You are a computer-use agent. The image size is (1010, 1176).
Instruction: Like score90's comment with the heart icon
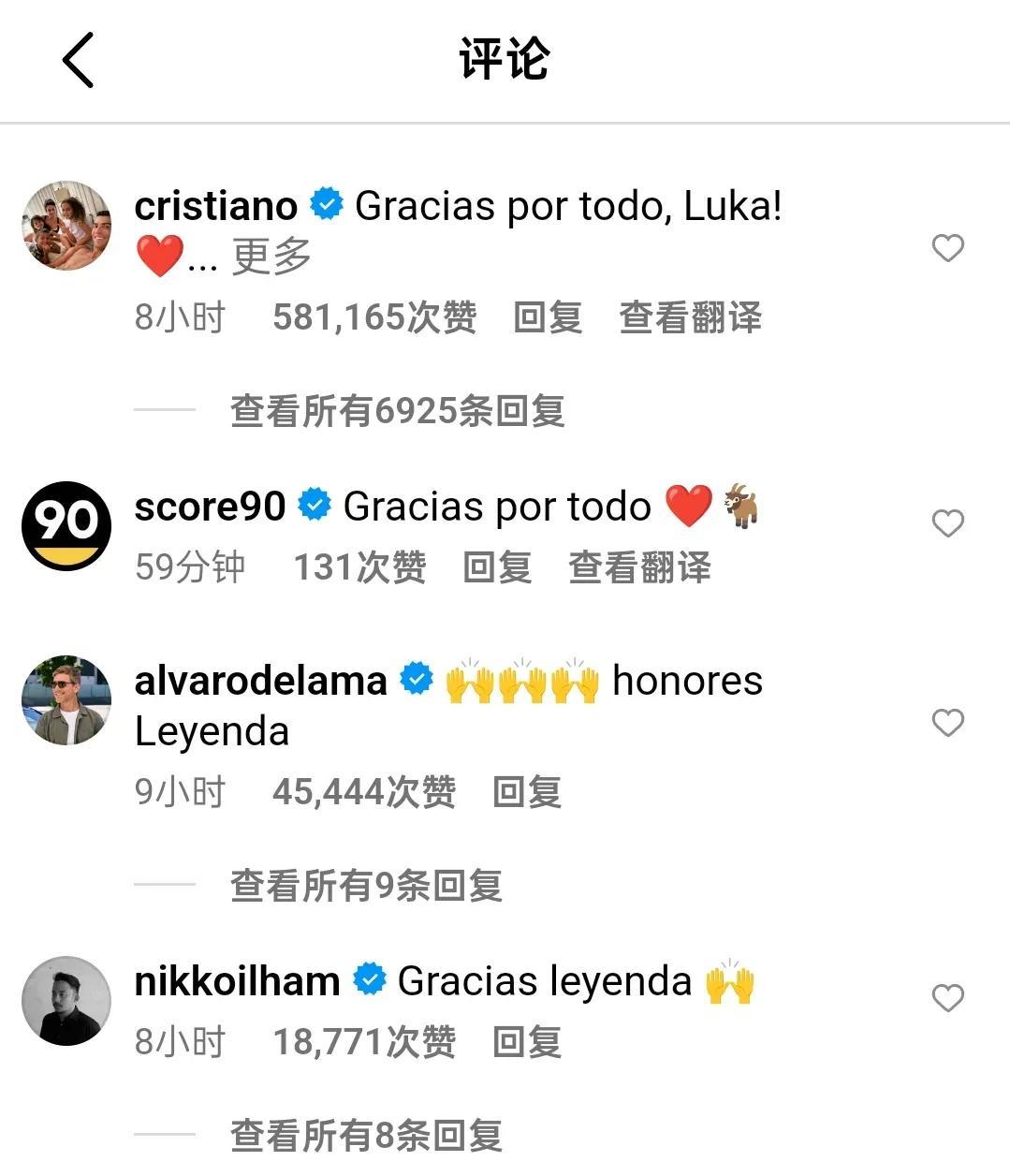click(947, 523)
